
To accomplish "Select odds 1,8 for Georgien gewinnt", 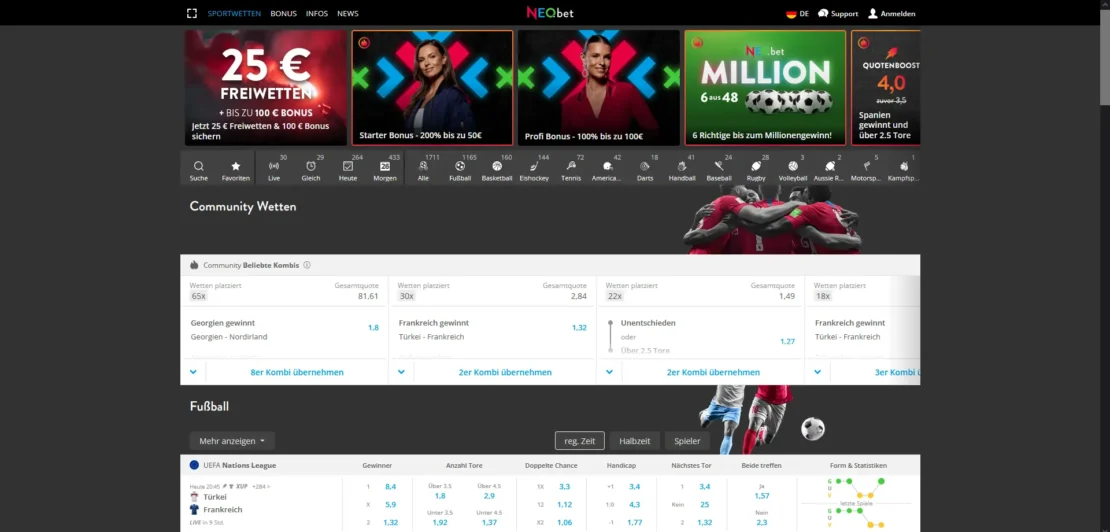I will pos(373,328).
